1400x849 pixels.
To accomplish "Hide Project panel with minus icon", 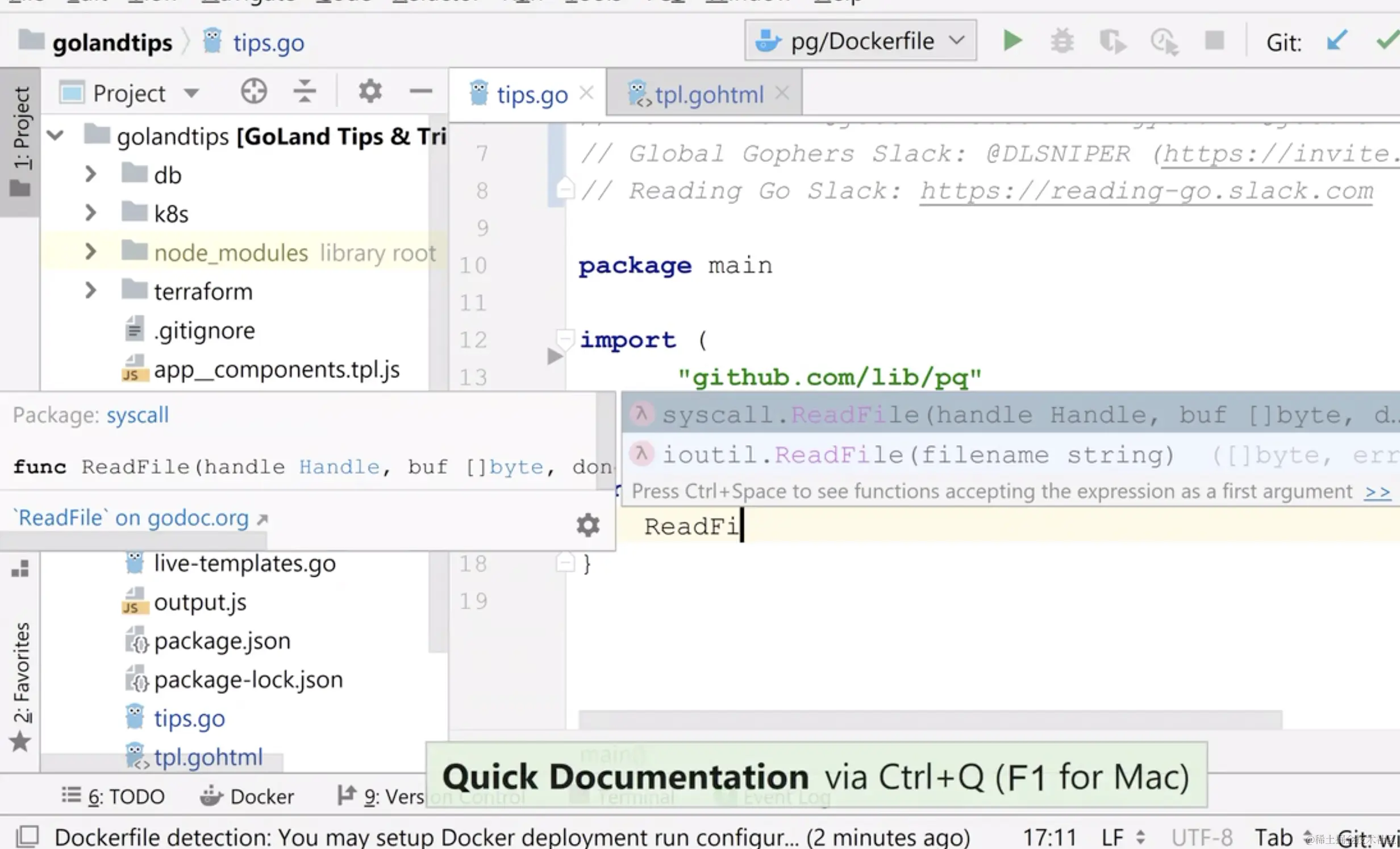I will (x=421, y=91).
